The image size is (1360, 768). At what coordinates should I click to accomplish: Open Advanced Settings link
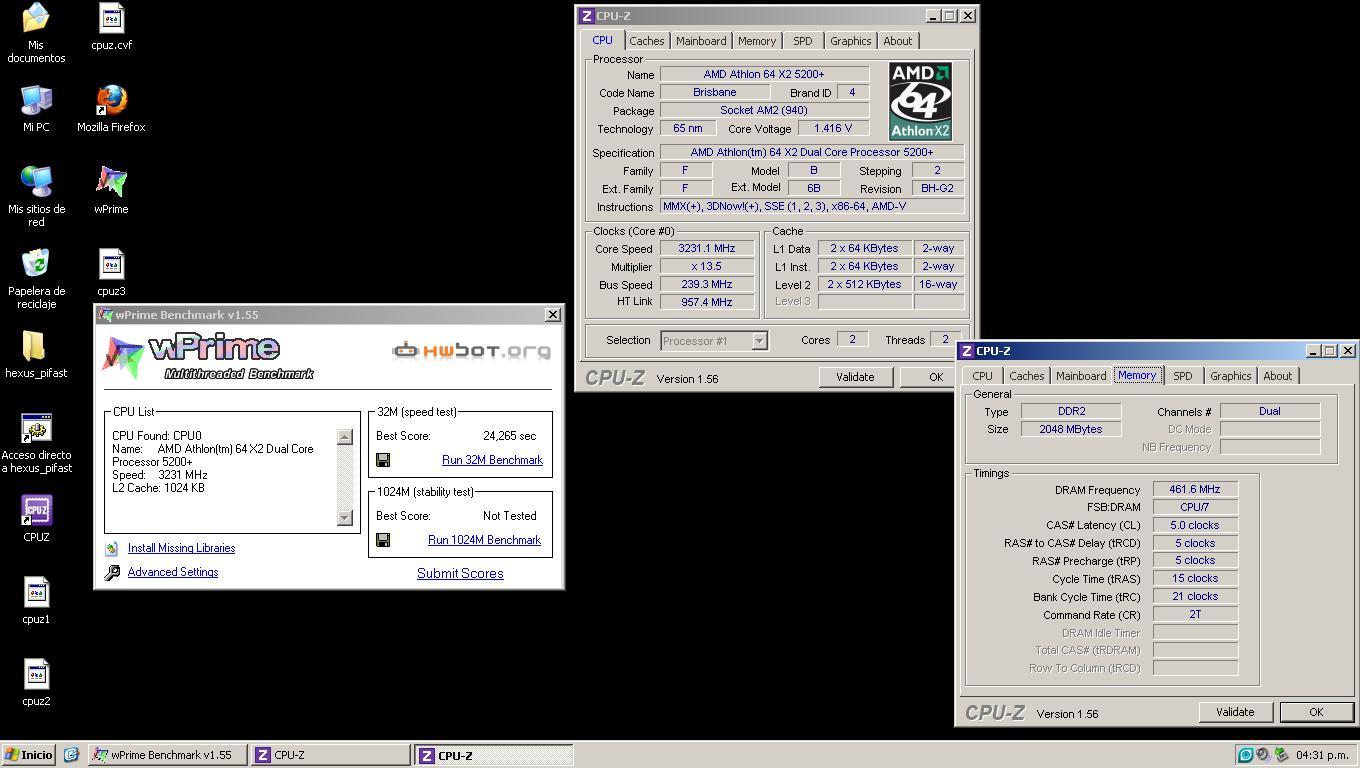coord(173,572)
